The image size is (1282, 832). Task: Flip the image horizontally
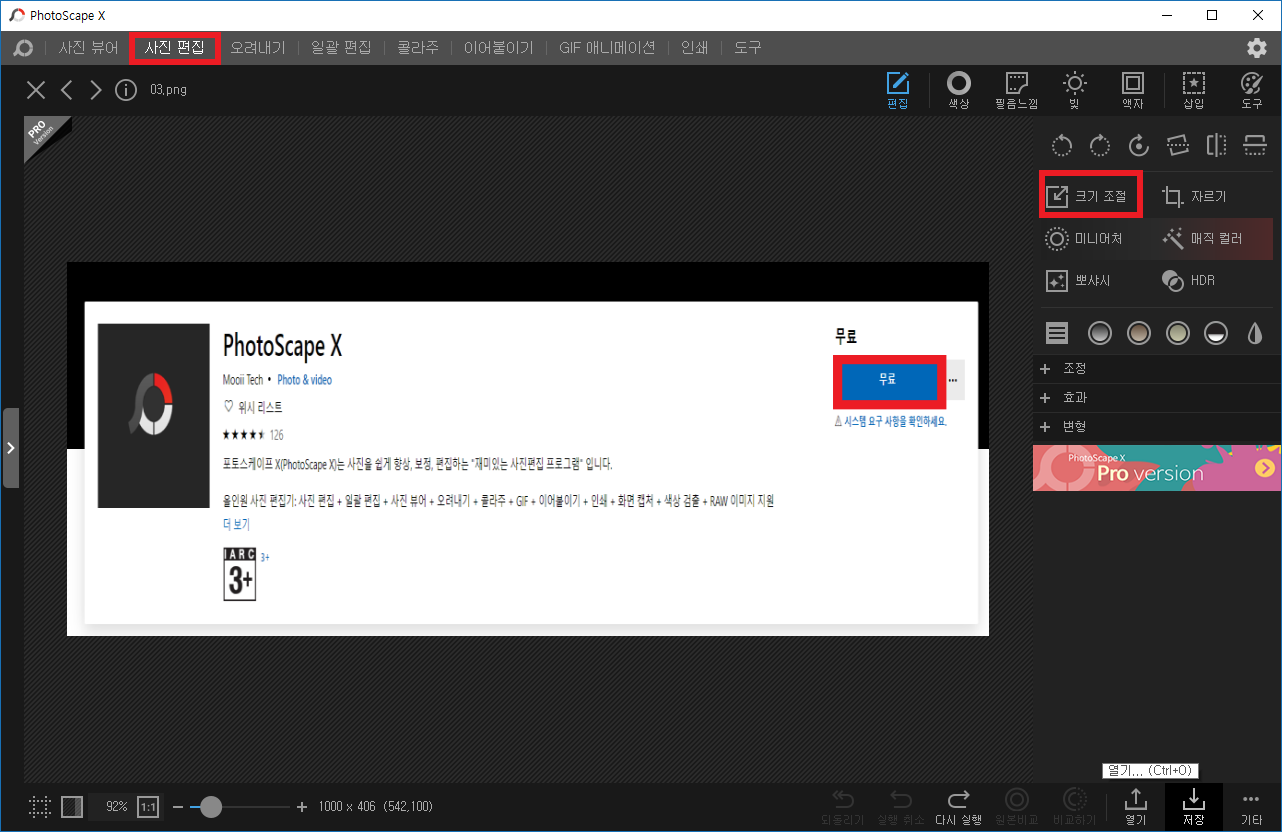coord(1216,146)
